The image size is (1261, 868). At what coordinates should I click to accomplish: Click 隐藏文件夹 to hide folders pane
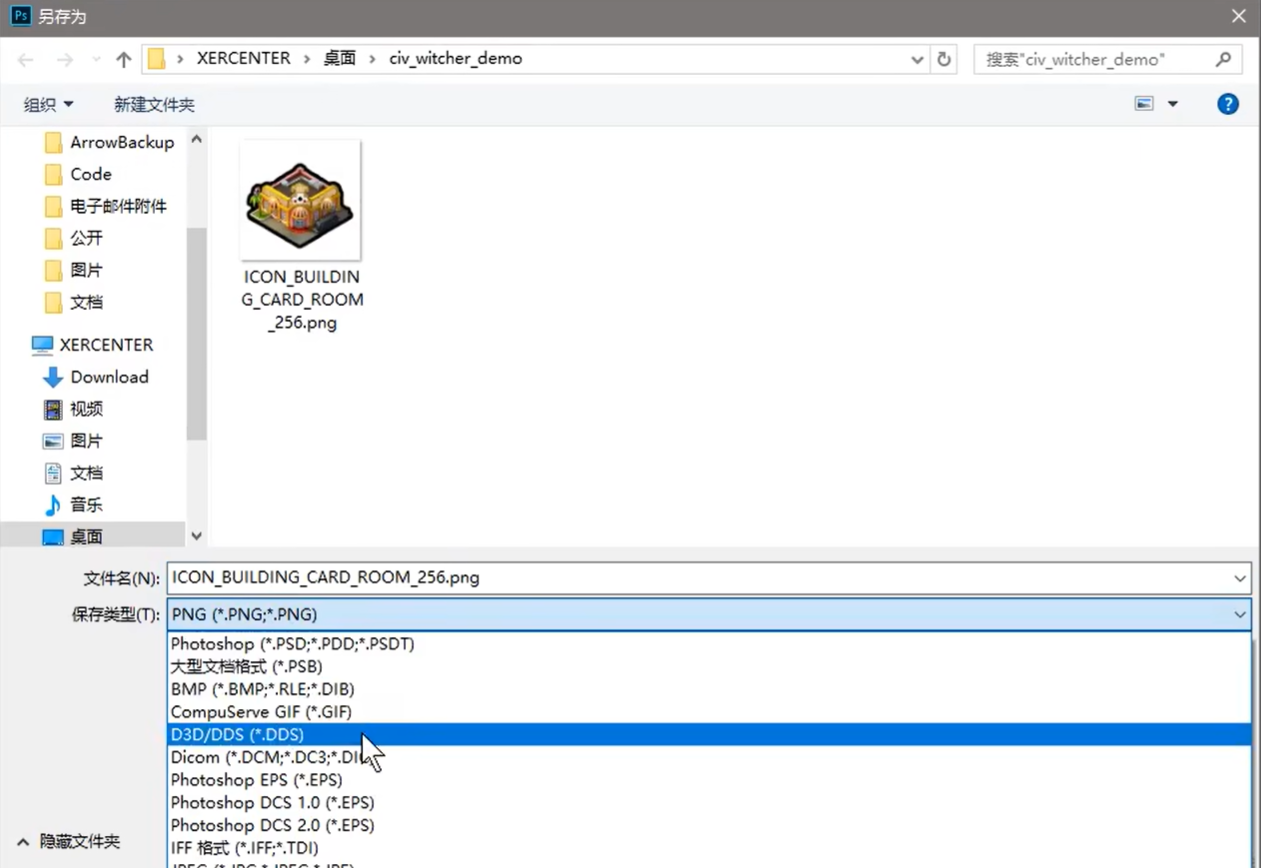click(x=79, y=842)
